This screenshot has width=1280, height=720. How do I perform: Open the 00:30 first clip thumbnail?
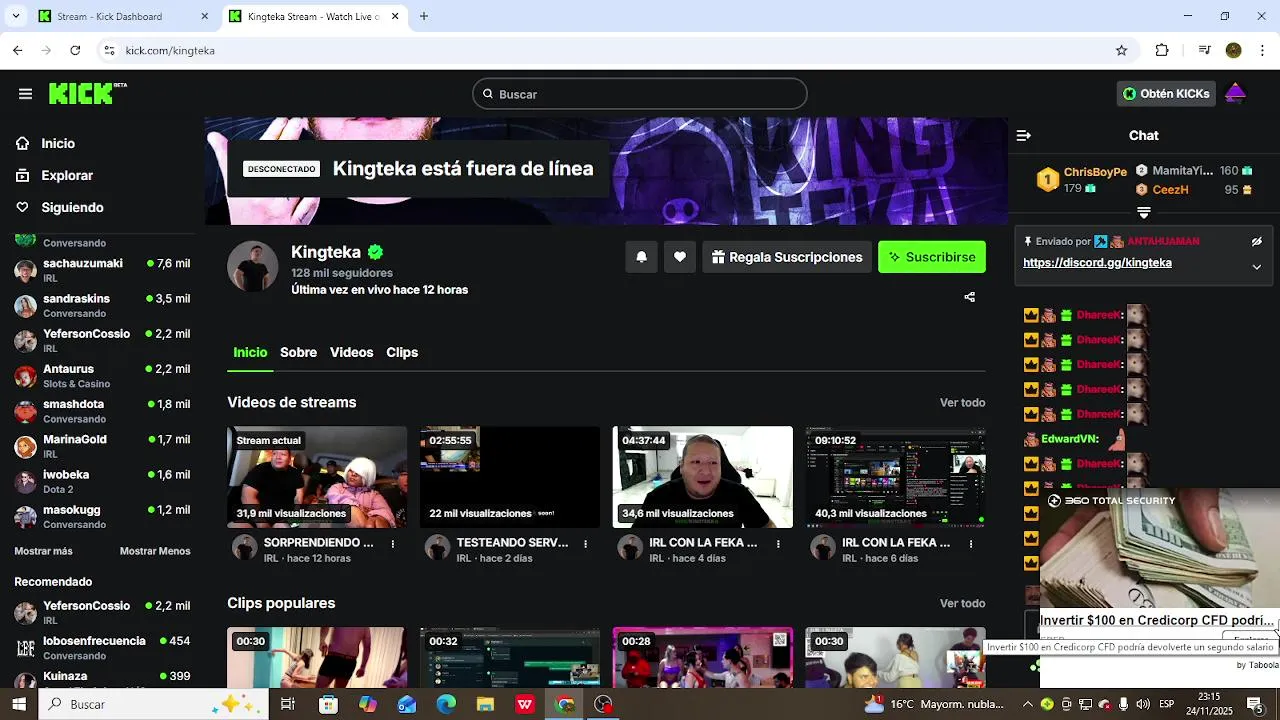tap(317, 657)
